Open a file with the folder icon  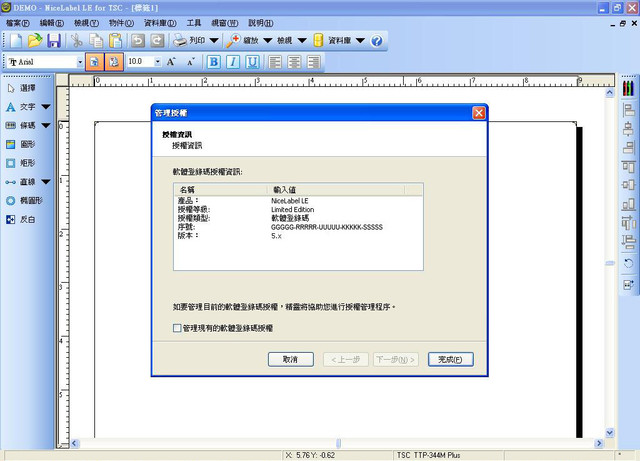[x=35, y=41]
